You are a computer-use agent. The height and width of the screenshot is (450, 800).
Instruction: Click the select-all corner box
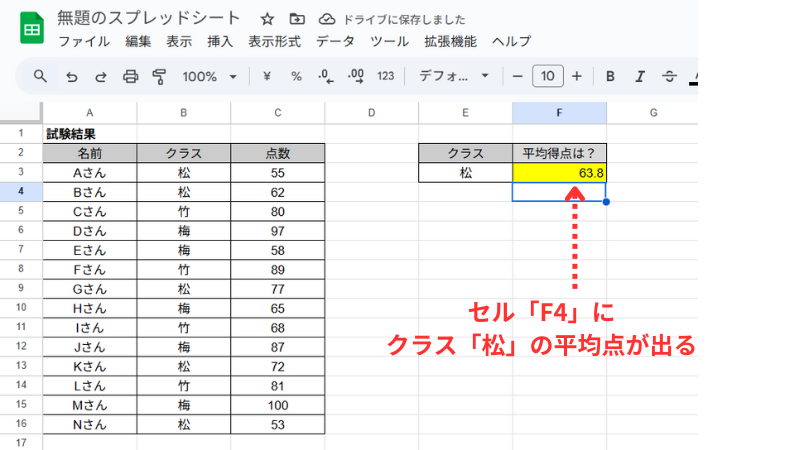(21, 112)
